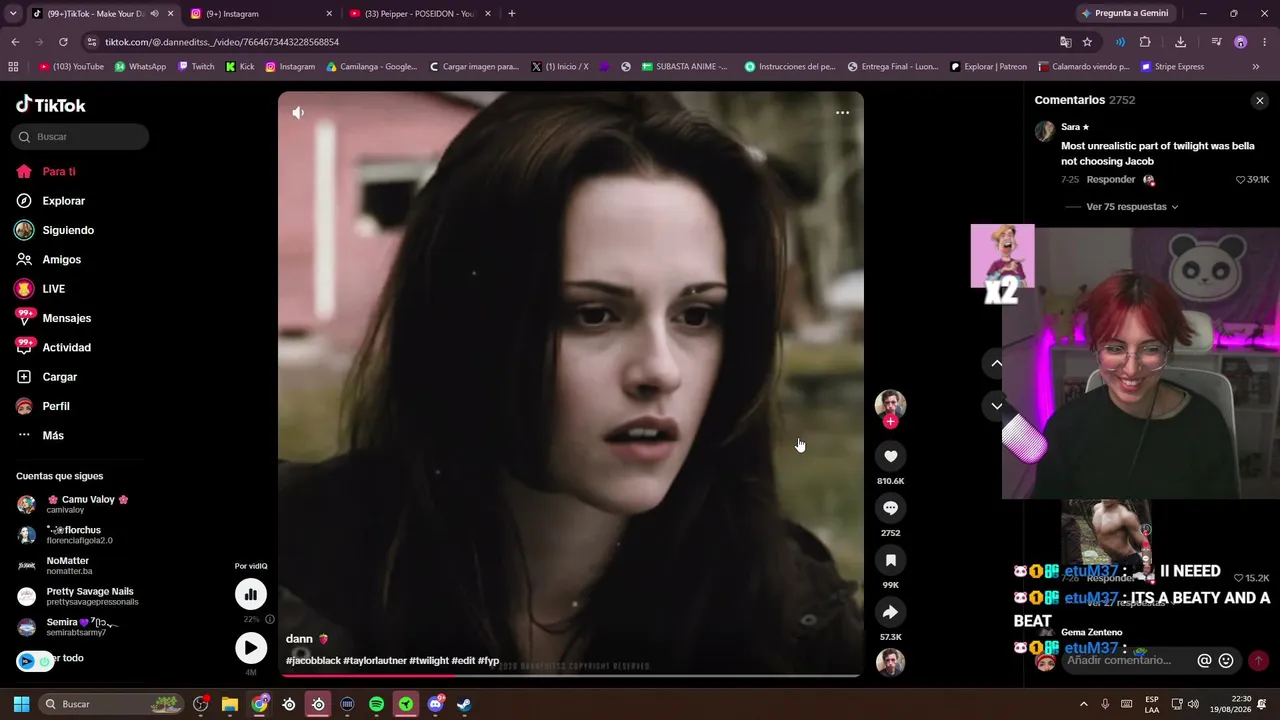The image size is (1280, 720).
Task: Open the browser Extensions puzzle icon
Action: pos(1145,42)
